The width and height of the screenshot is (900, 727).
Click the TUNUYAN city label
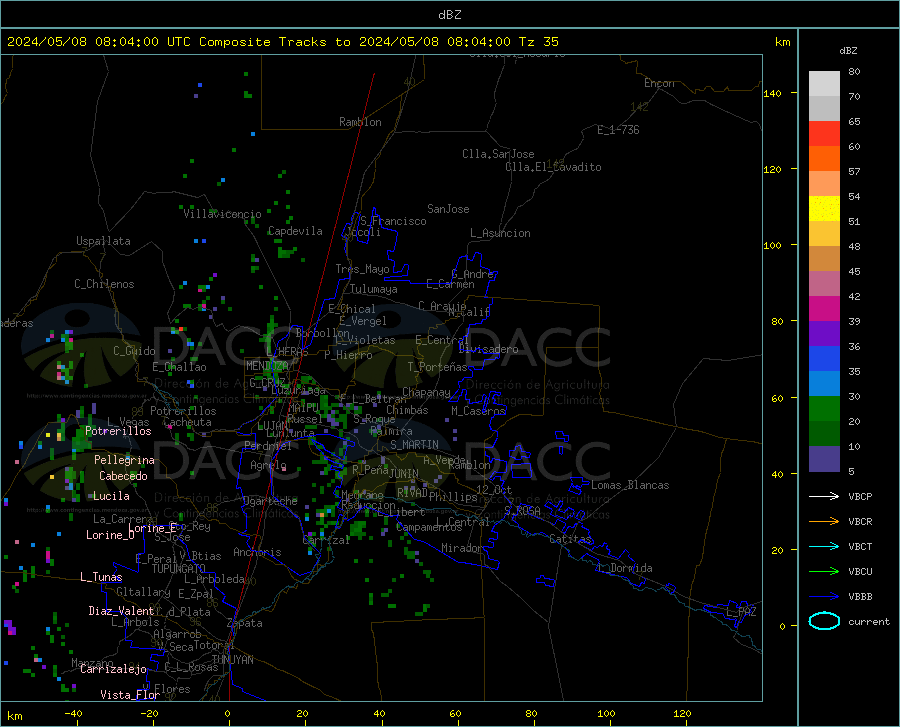click(232, 660)
